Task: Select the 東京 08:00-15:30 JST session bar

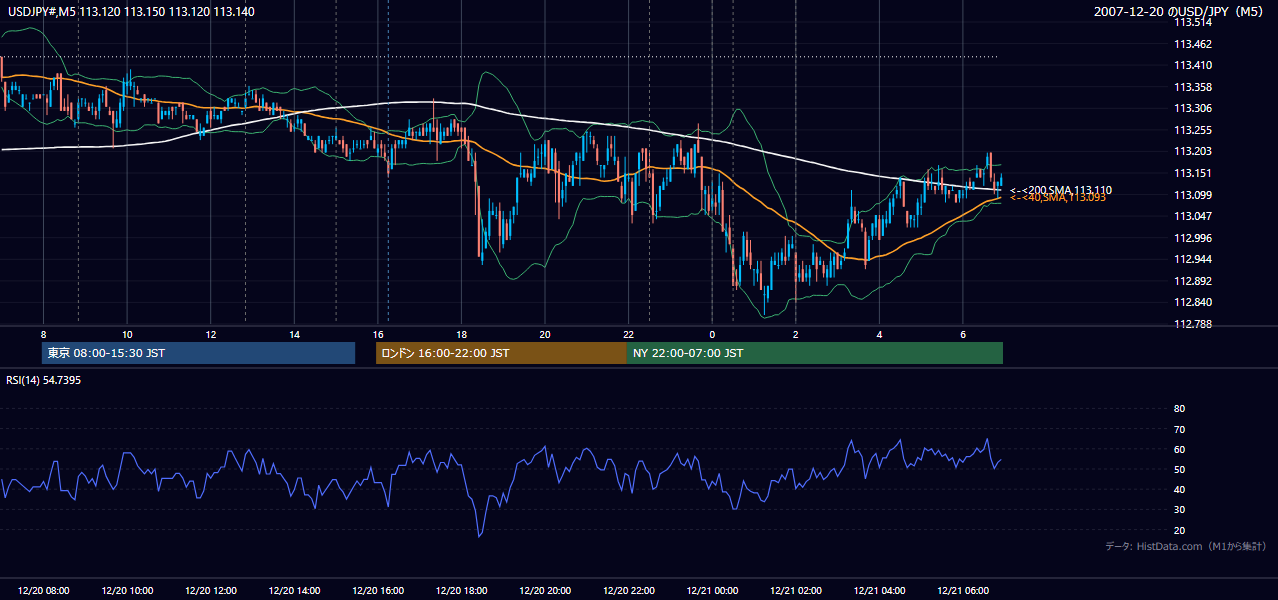Action: 198,353
